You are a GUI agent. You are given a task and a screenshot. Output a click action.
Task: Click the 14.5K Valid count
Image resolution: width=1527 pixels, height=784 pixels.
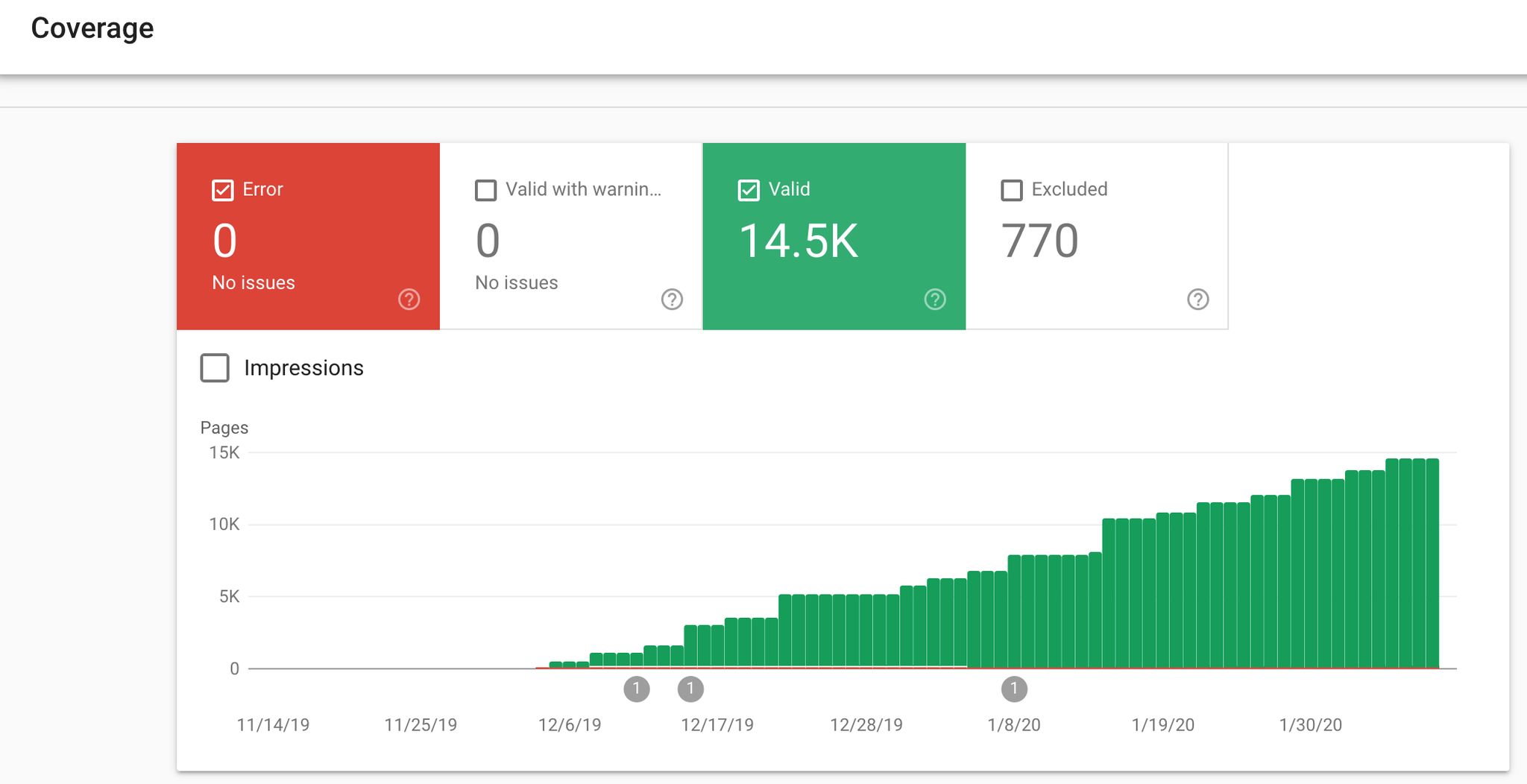799,240
